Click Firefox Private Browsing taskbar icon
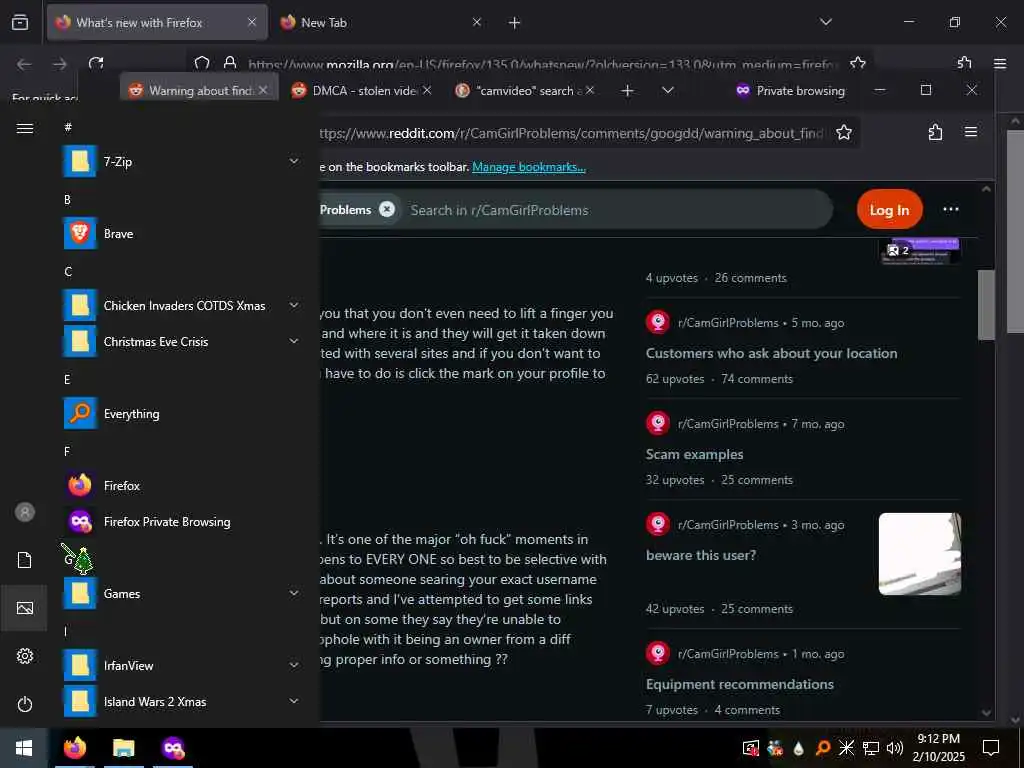This screenshot has width=1024, height=768. pyautogui.click(x=173, y=748)
